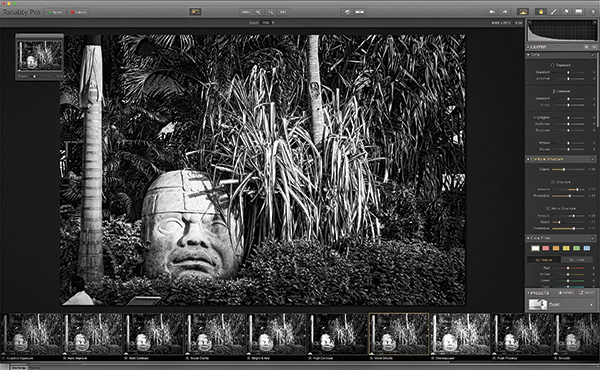Select the red color filter swatch
This screenshot has height=370, width=600.
546,248
